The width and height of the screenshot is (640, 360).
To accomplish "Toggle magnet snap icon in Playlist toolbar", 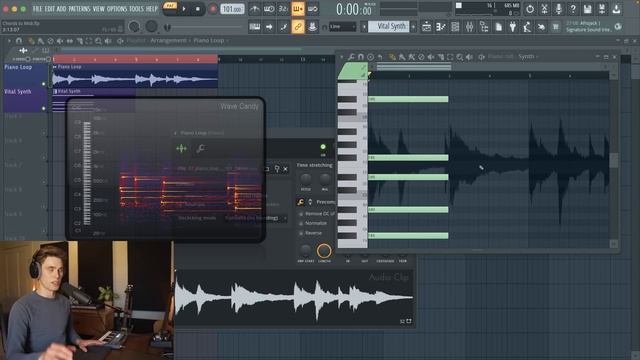I will tap(19, 41).
